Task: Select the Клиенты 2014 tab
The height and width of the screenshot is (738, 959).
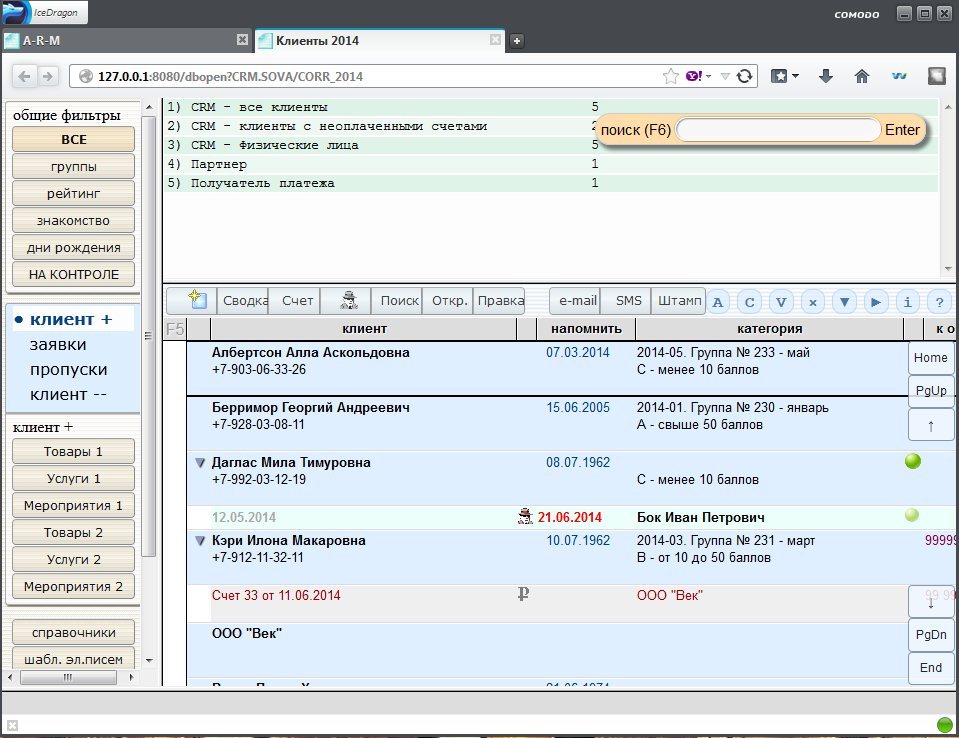Action: coord(380,40)
